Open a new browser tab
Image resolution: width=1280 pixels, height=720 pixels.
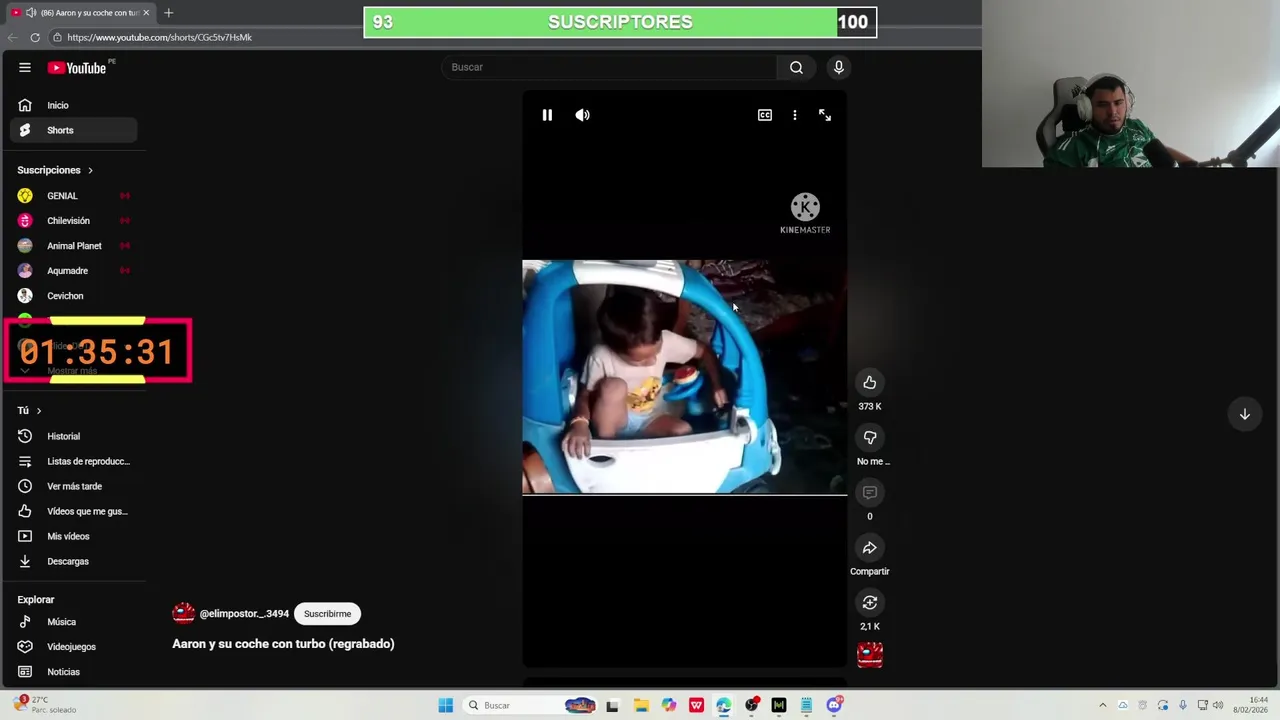point(168,13)
